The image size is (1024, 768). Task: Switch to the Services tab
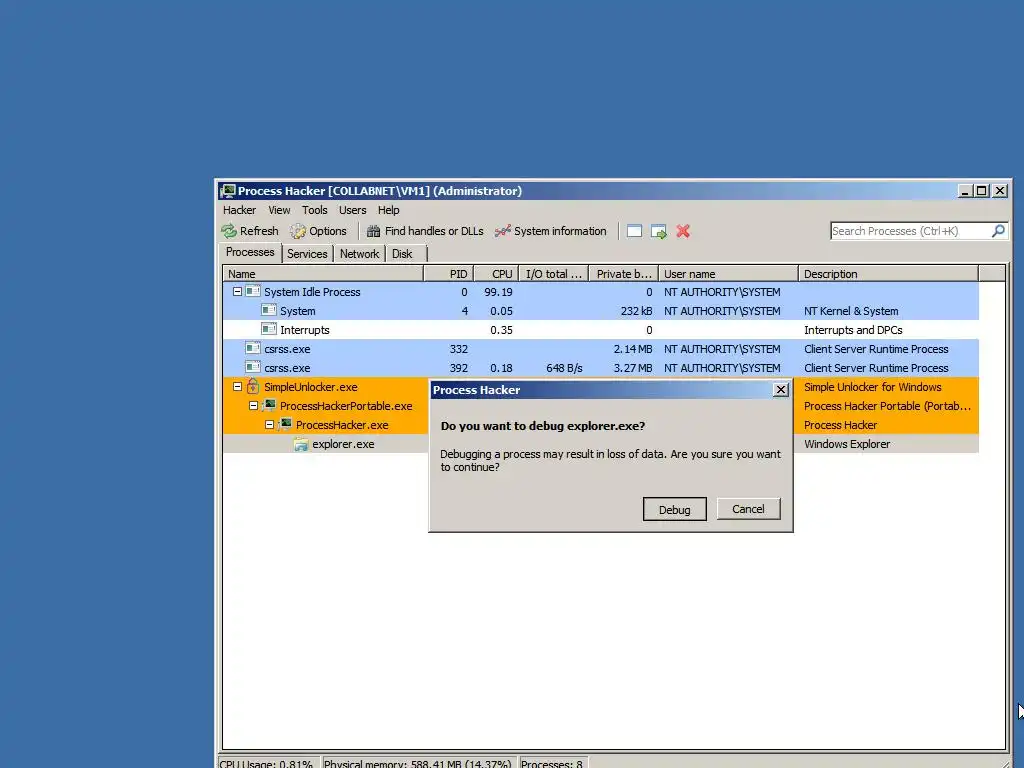pyautogui.click(x=307, y=254)
